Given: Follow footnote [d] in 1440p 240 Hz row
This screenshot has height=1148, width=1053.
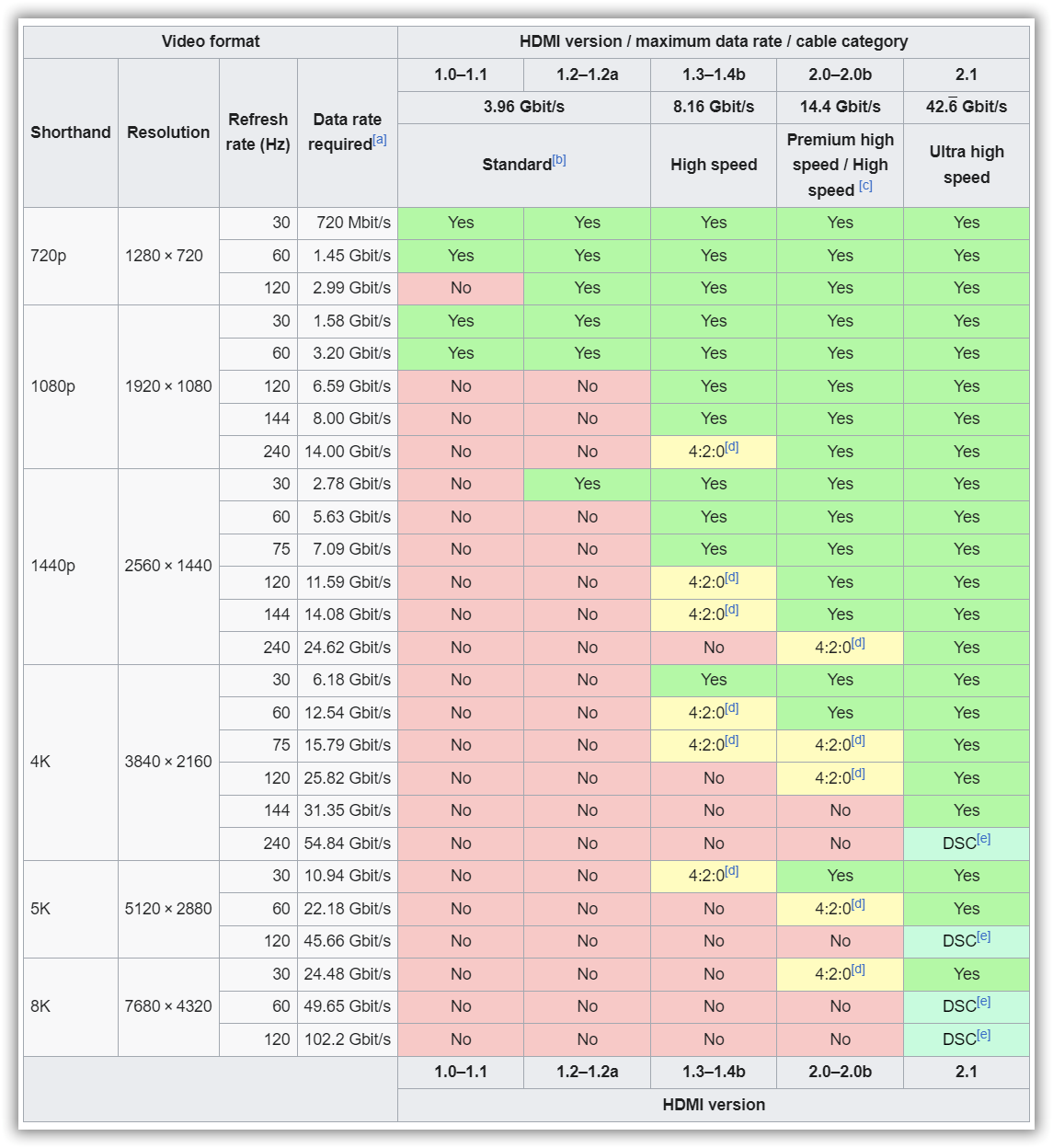Looking at the screenshot, I should pyautogui.click(x=858, y=643).
